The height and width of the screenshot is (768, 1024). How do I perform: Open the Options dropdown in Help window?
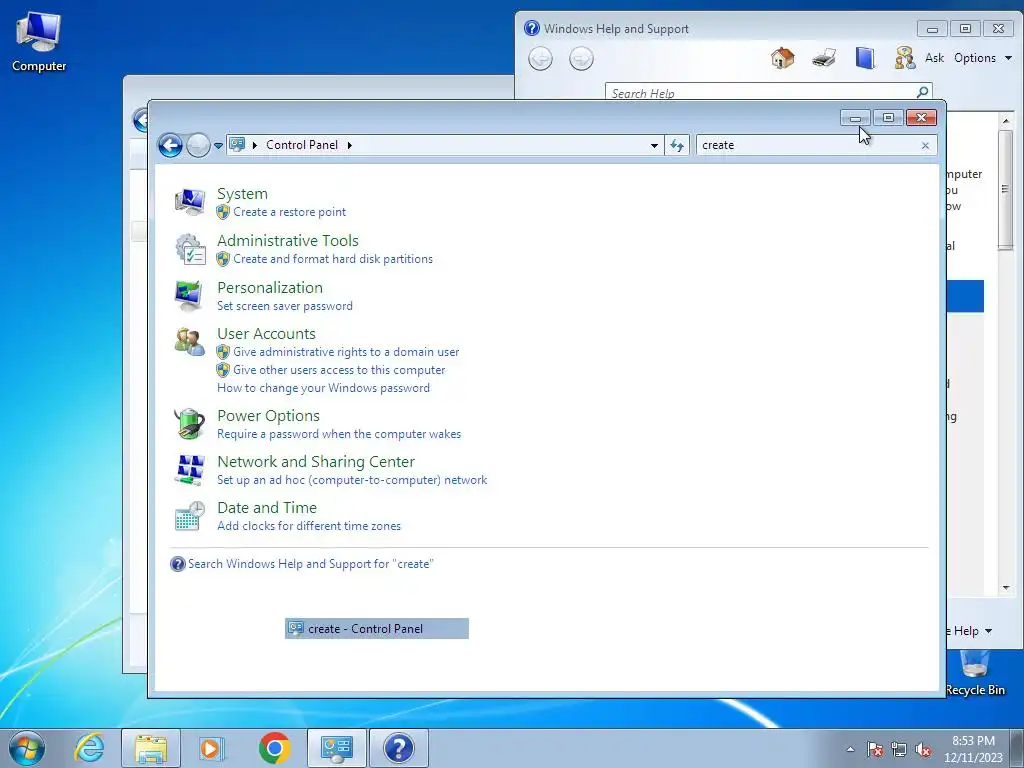point(983,58)
